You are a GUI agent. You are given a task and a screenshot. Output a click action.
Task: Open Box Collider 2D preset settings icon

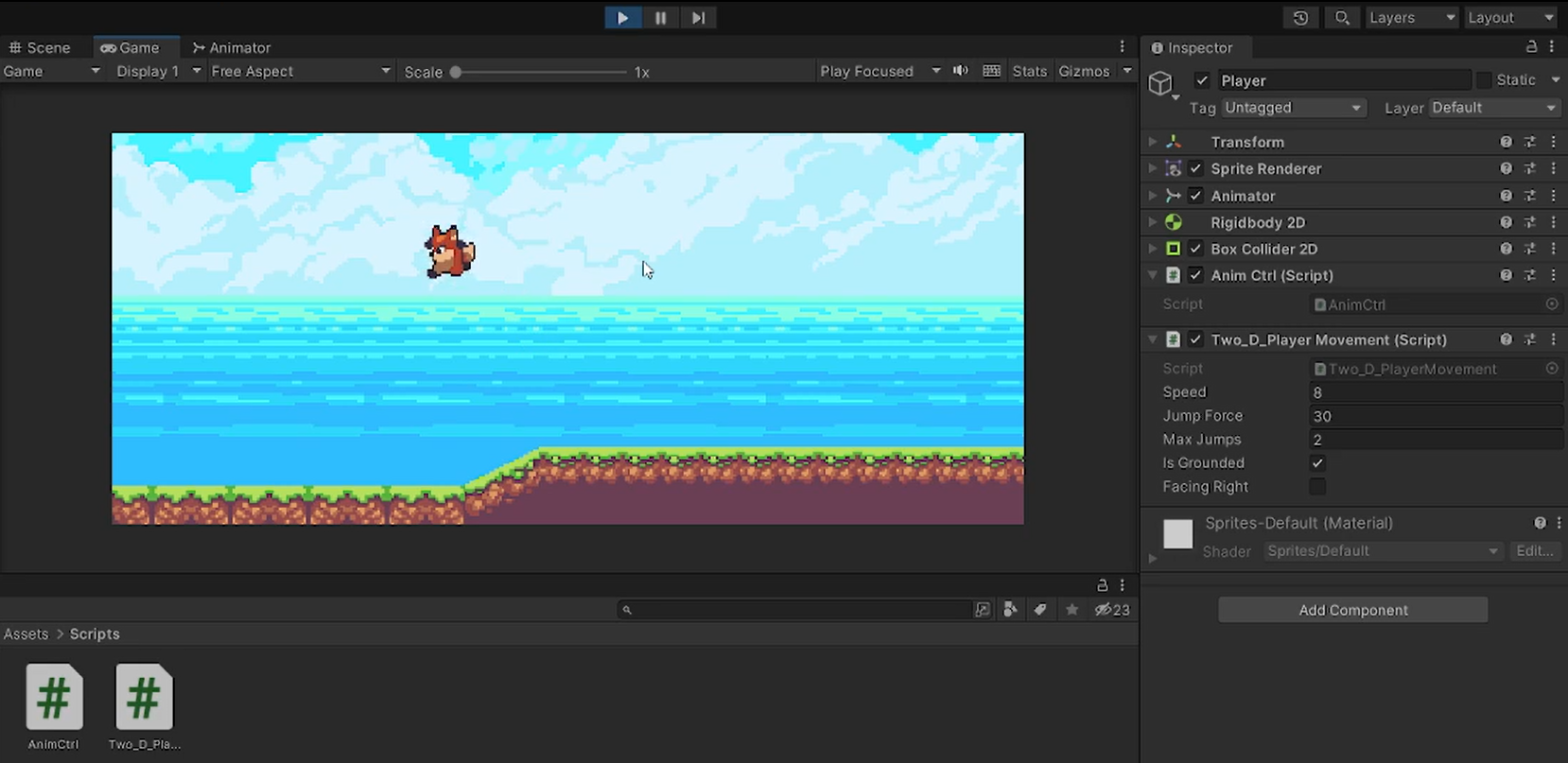pos(1530,249)
